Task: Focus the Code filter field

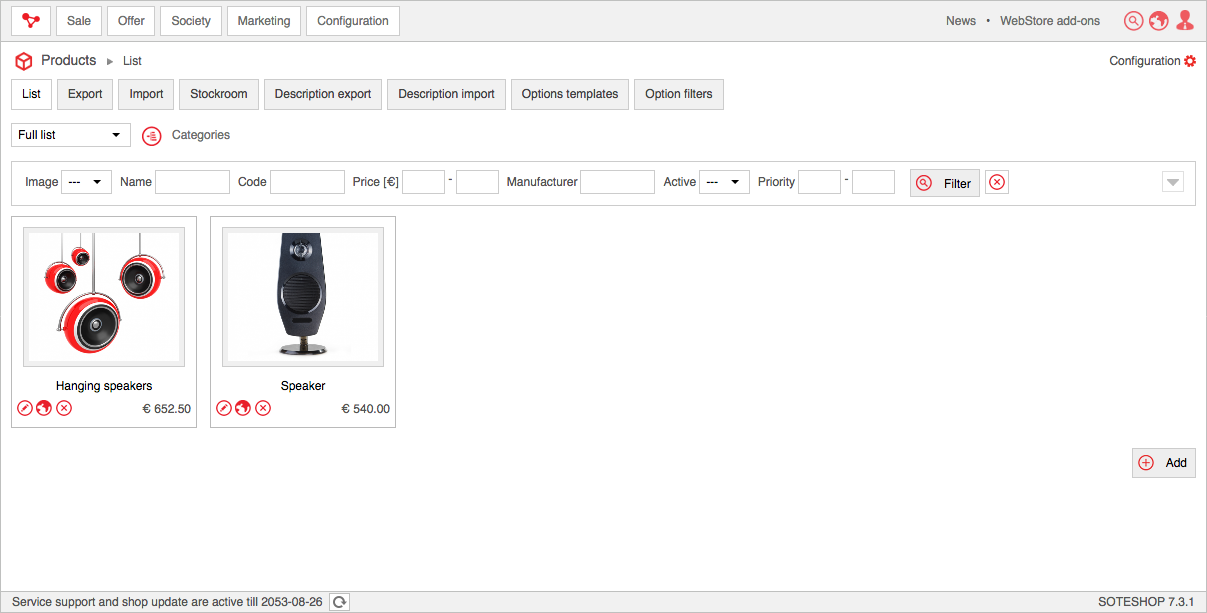Action: click(307, 182)
